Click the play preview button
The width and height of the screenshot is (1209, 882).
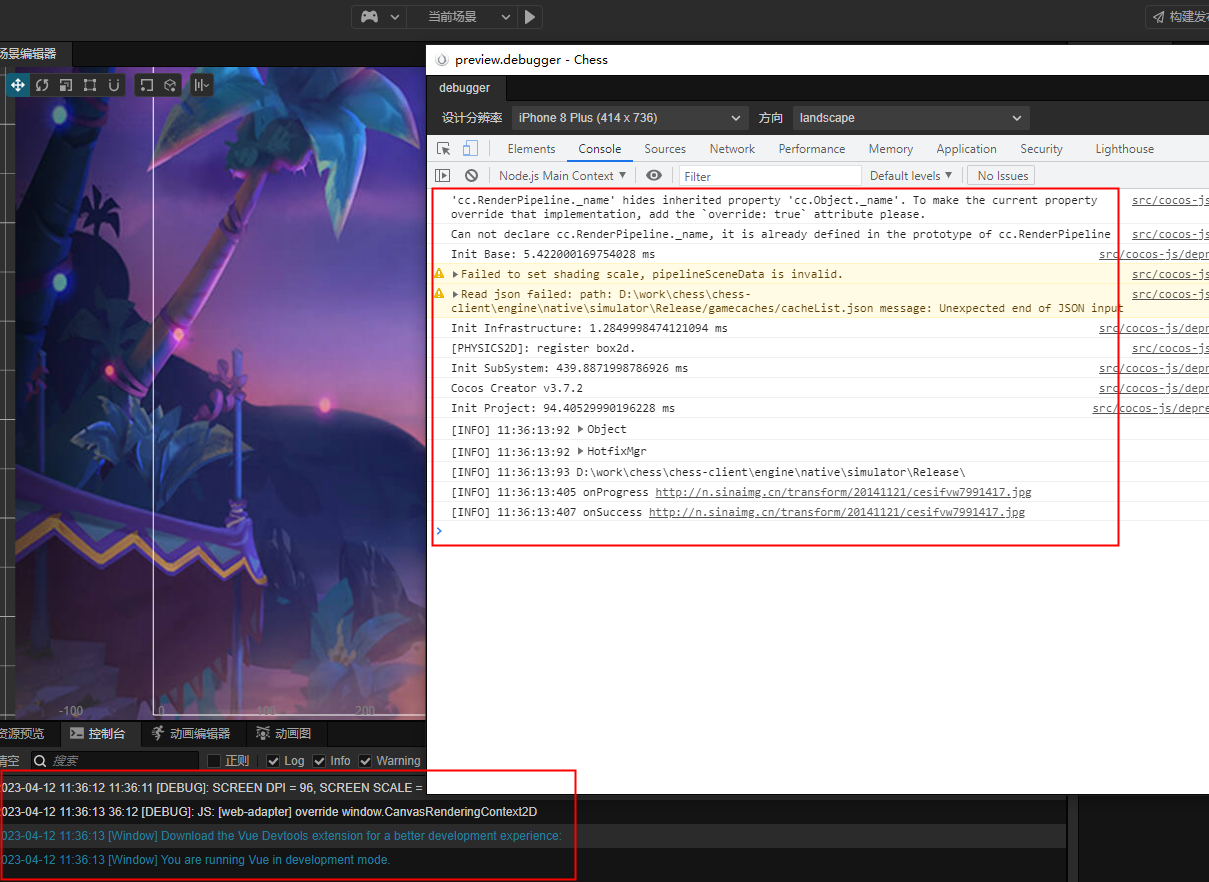pos(530,16)
